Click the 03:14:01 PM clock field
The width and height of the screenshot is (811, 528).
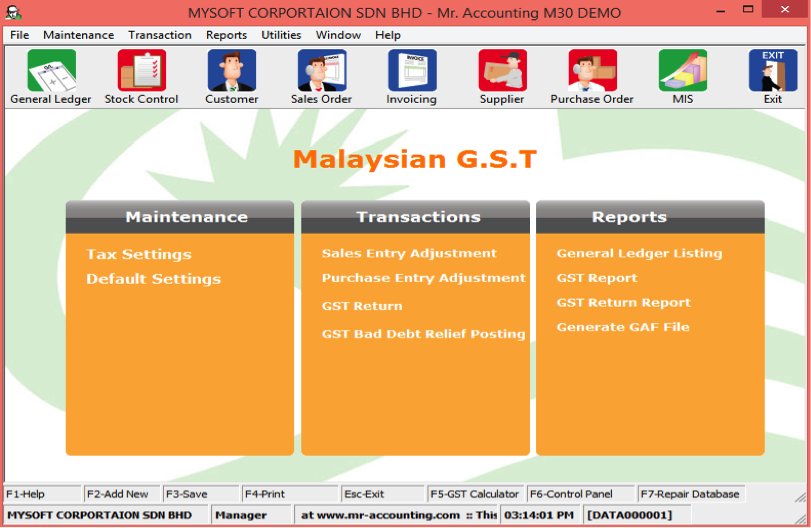540,515
